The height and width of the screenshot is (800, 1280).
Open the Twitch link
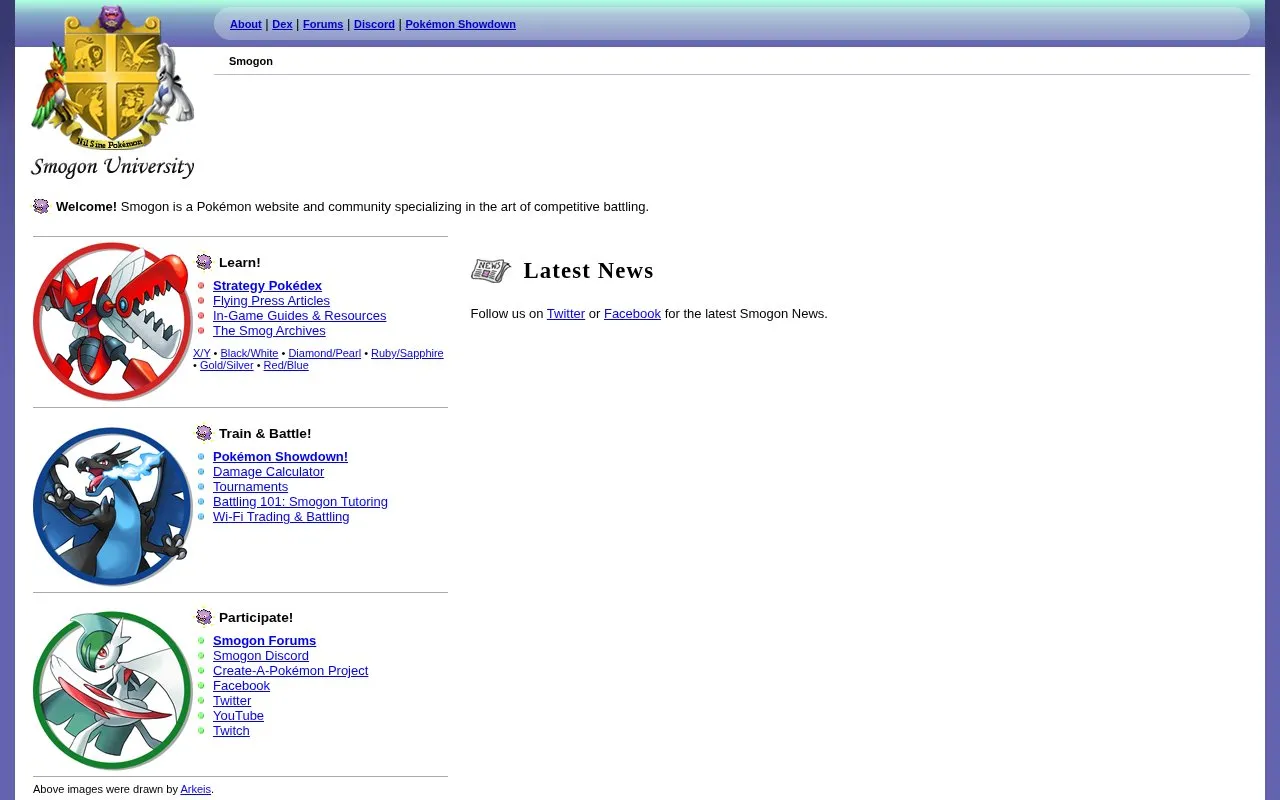pos(231,730)
